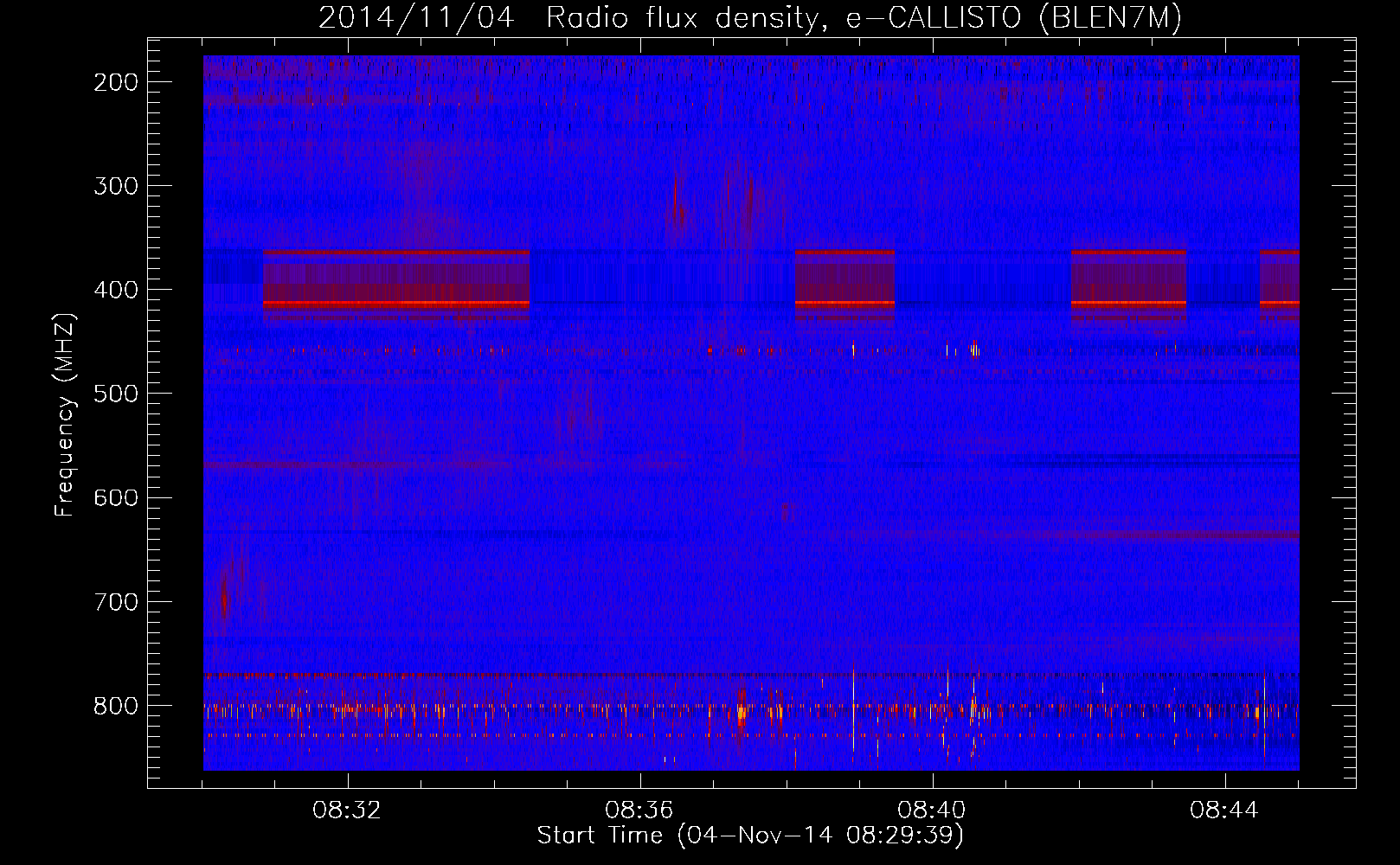Click the 400 frequency tick label
The height and width of the screenshot is (865, 1400).
(115, 290)
